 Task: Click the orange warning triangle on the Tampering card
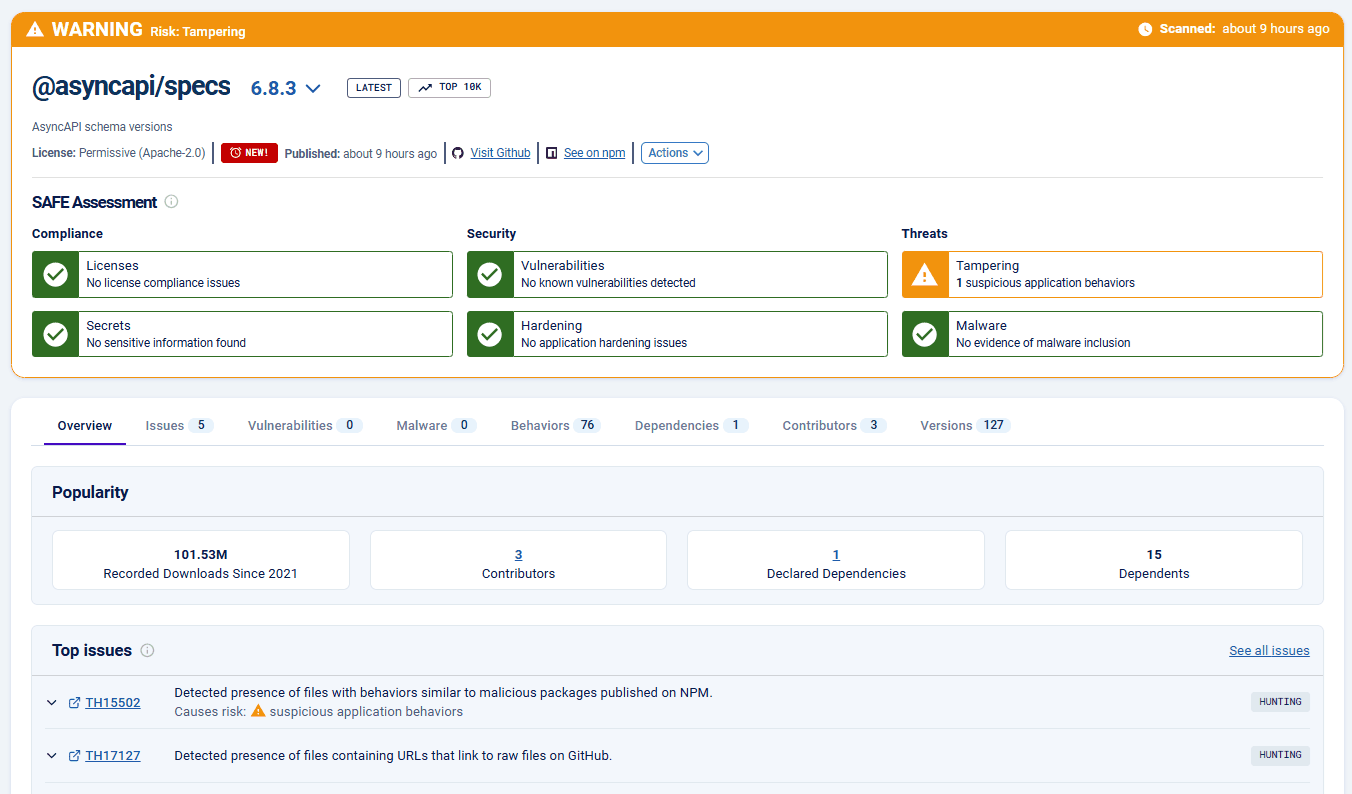[x=925, y=274]
